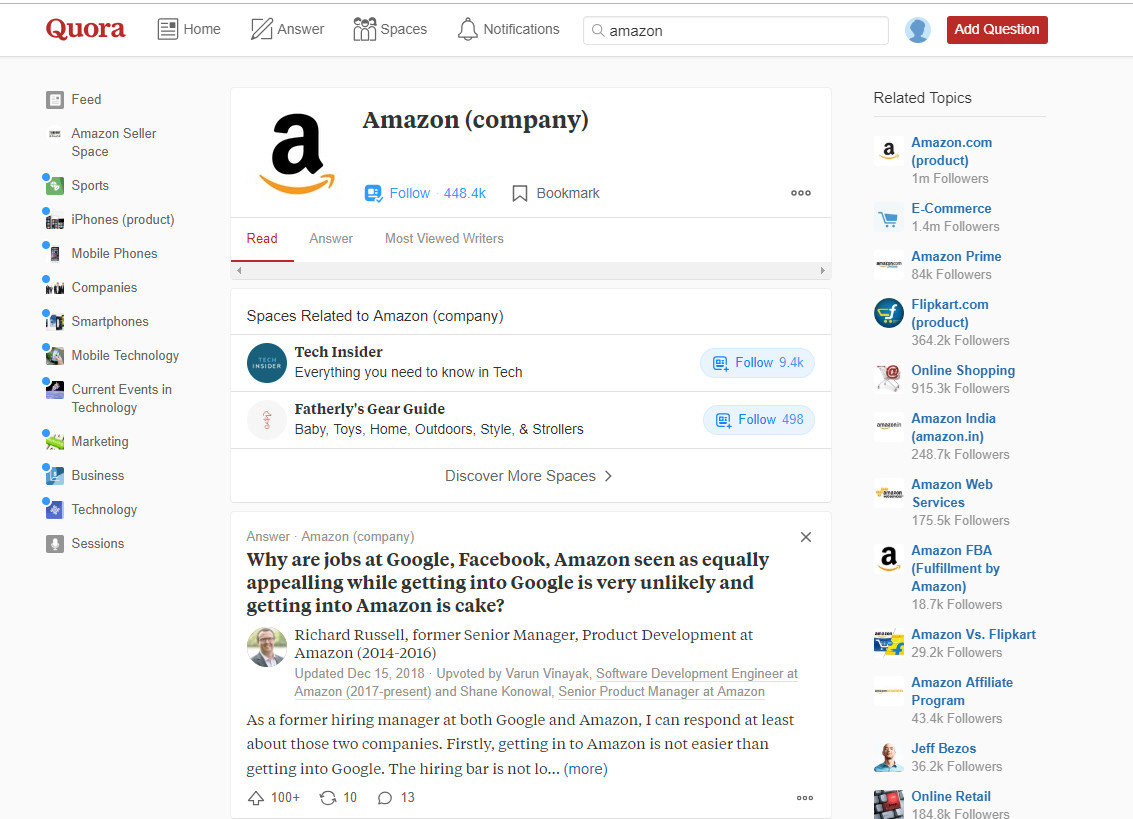Viewport: 1133px width, 819px height.
Task: Open Spaces in top navigation
Action: coord(390,29)
